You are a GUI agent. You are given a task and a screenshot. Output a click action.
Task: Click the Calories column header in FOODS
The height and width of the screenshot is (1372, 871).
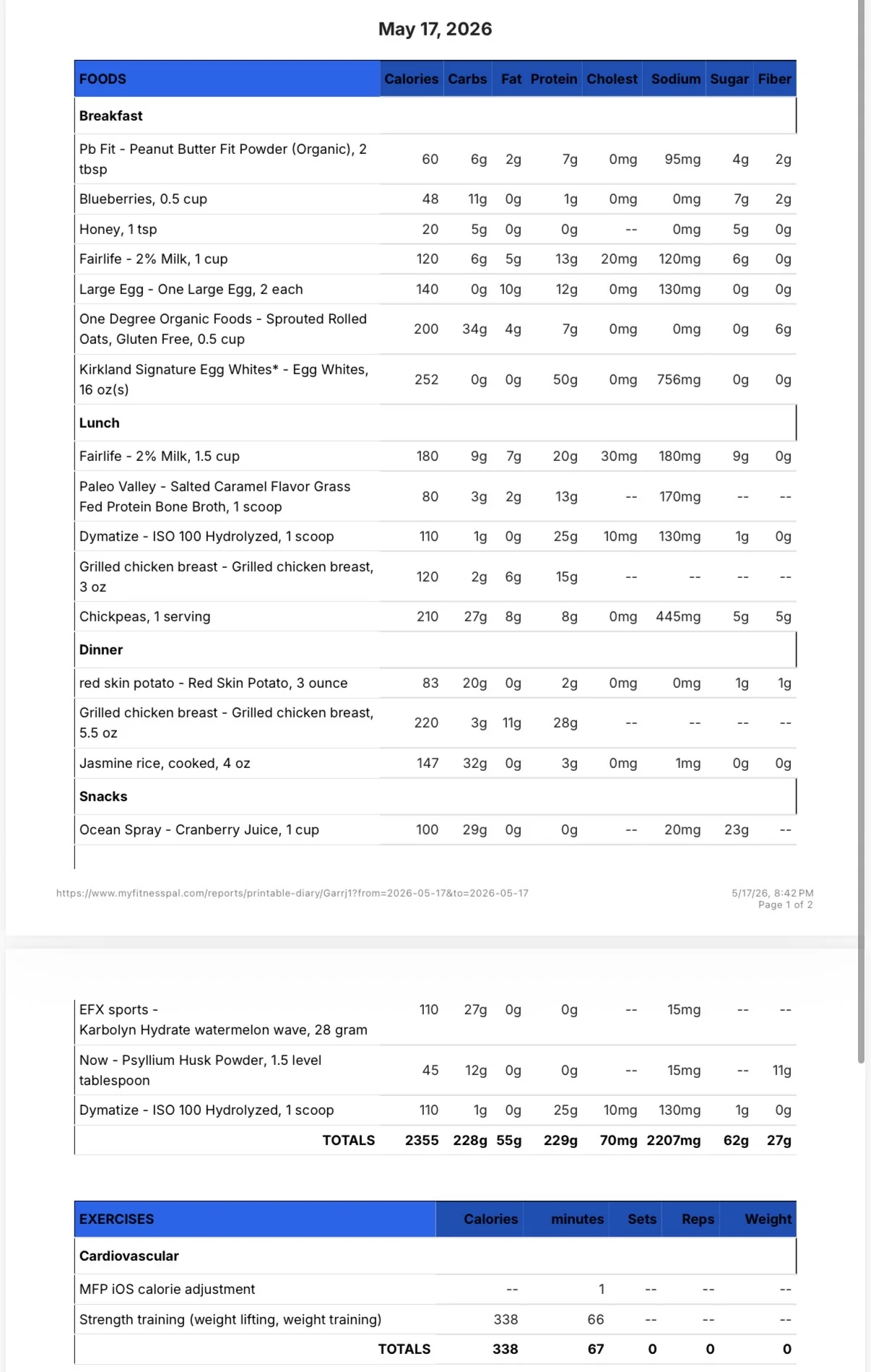[411, 79]
